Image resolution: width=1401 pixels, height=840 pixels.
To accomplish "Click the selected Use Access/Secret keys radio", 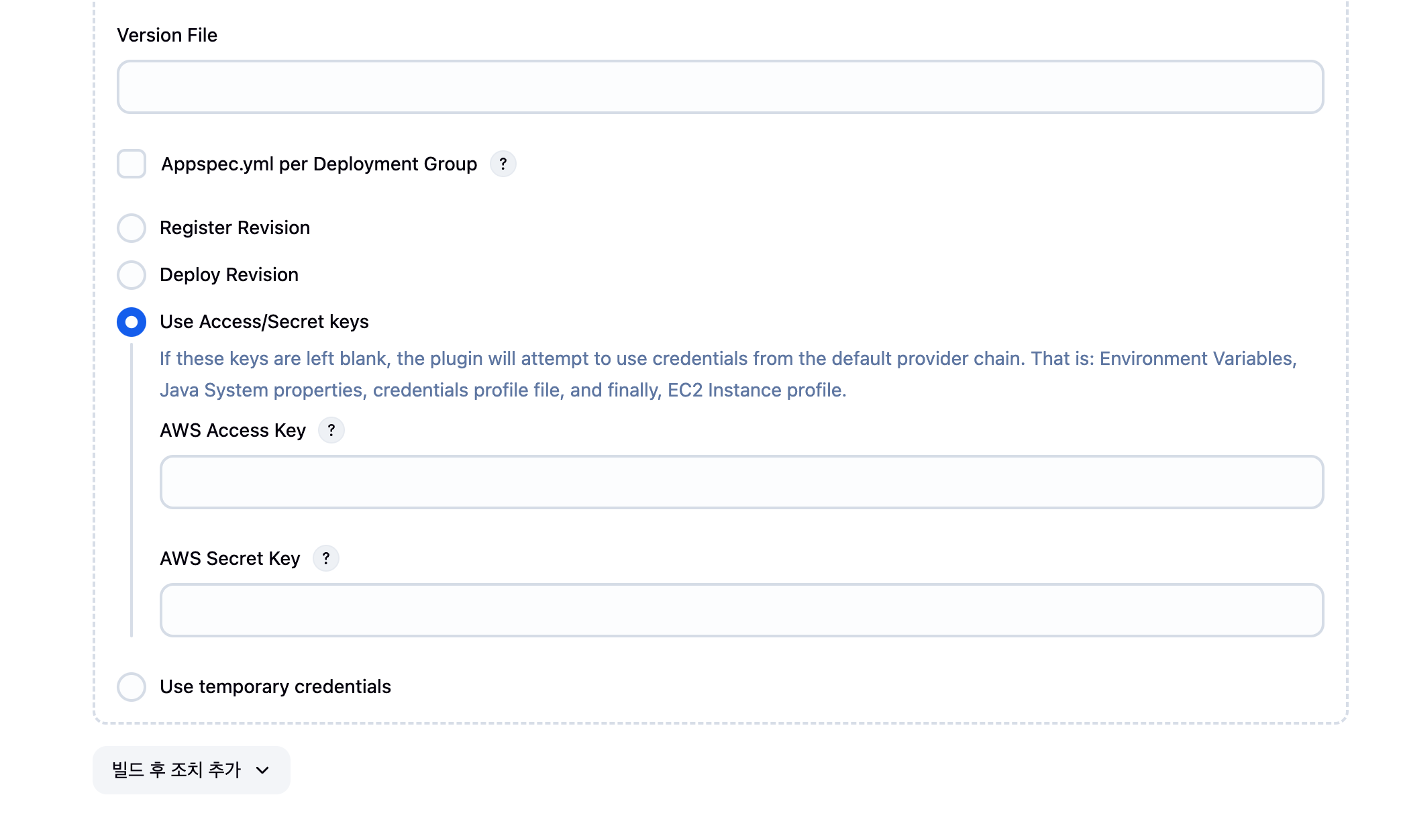I will (132, 322).
